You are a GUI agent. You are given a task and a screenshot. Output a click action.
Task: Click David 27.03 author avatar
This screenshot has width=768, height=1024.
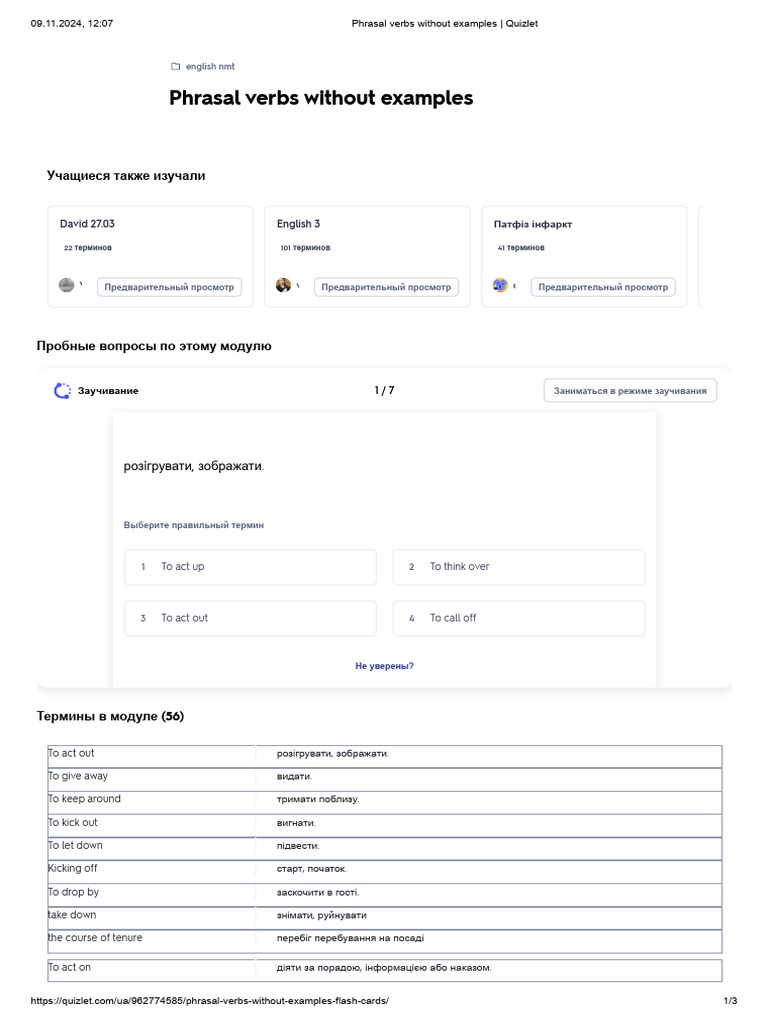tap(67, 285)
